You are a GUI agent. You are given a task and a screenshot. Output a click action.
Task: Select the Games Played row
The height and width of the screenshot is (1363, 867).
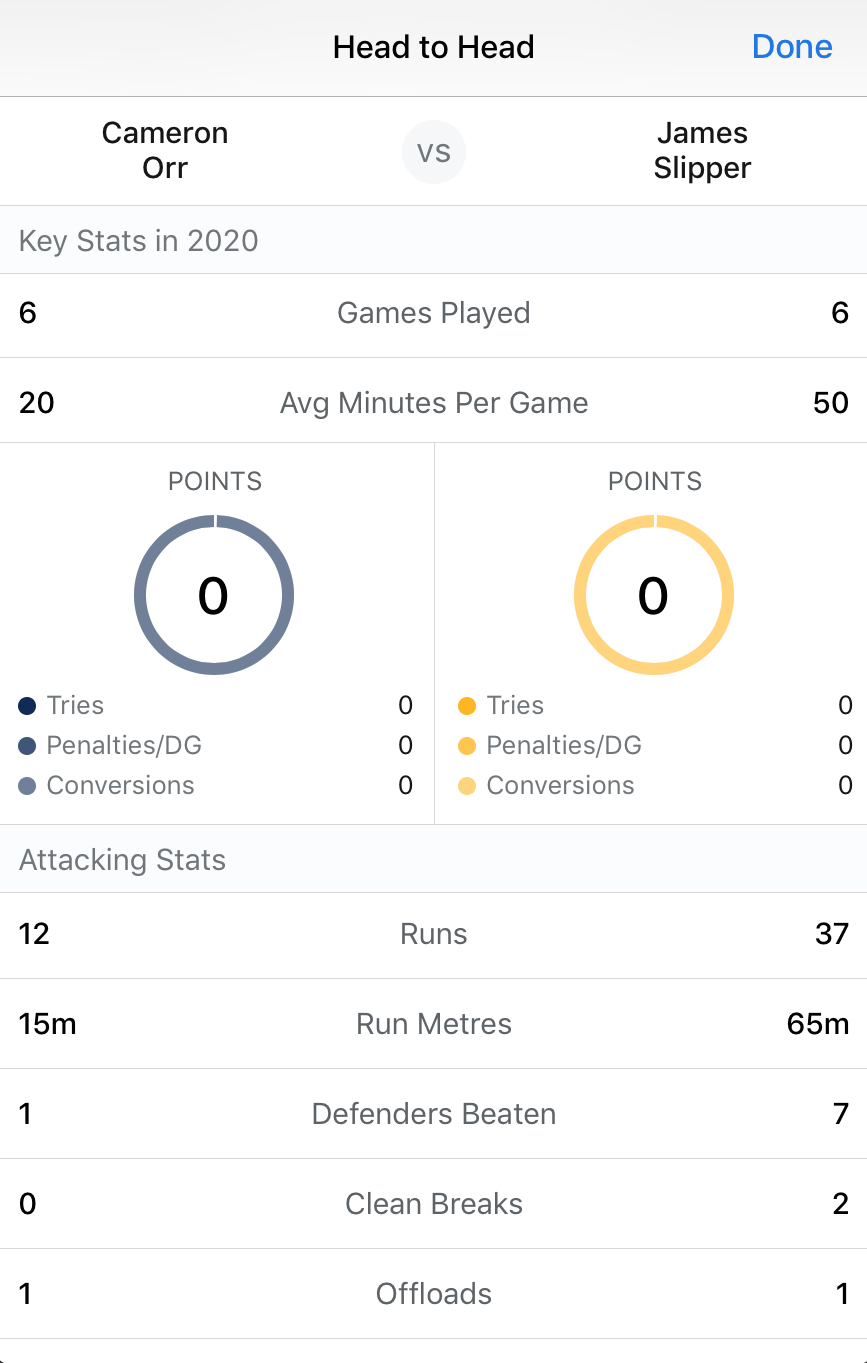[434, 314]
